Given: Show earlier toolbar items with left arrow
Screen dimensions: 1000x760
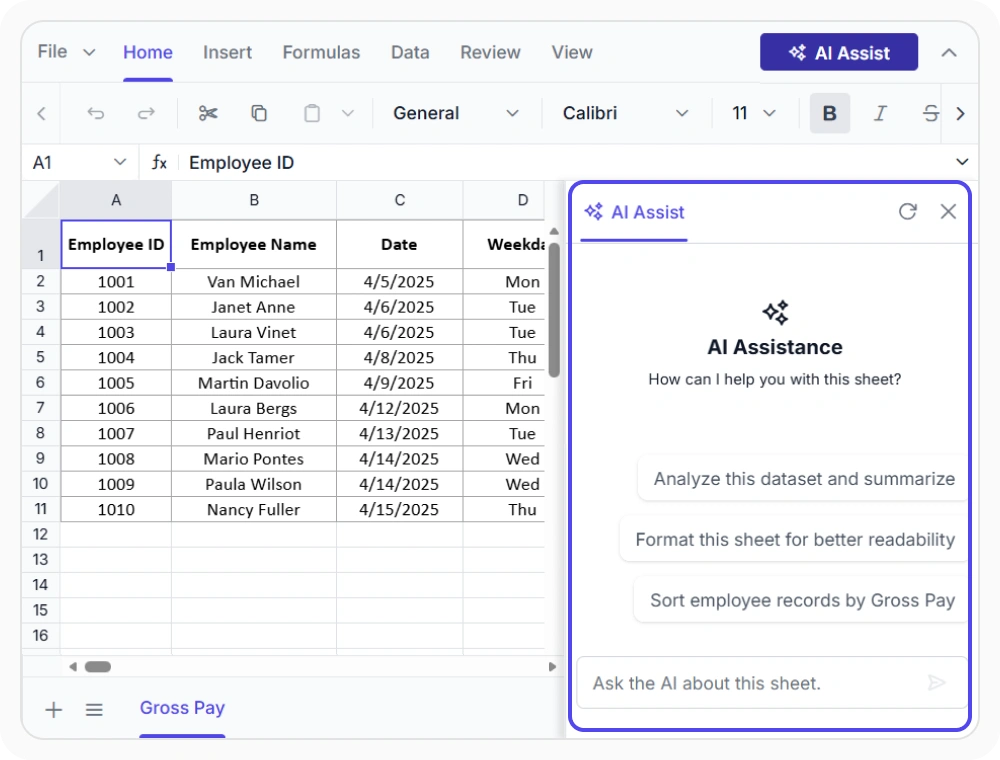Looking at the screenshot, I should 41,113.
